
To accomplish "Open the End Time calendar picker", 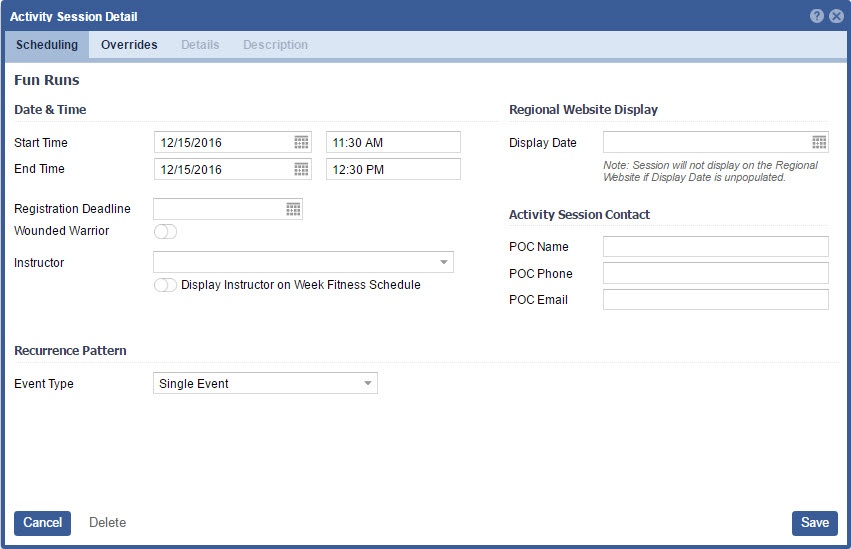I will coord(301,169).
